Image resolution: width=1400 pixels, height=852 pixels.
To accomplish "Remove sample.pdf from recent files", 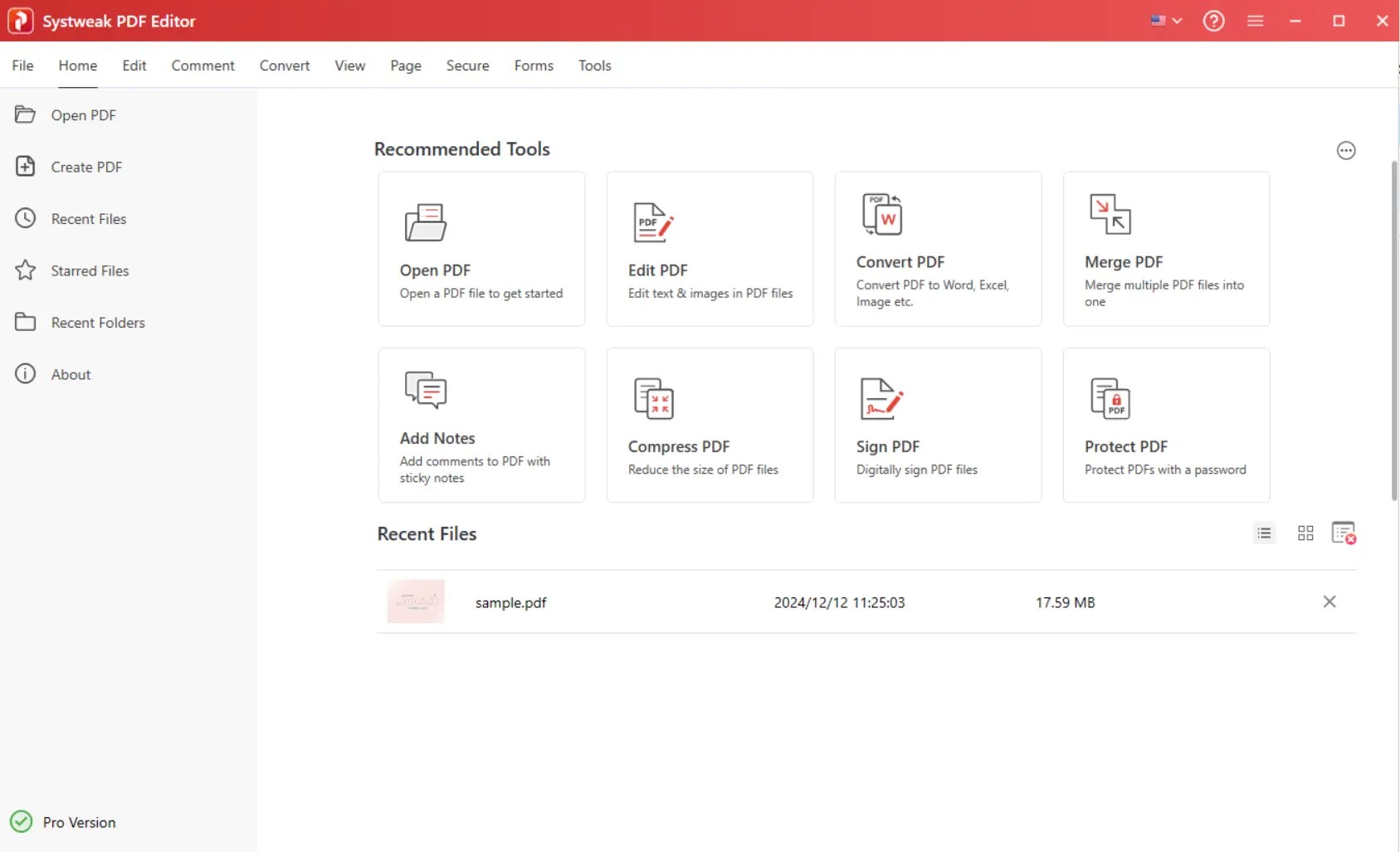I will 1329,601.
